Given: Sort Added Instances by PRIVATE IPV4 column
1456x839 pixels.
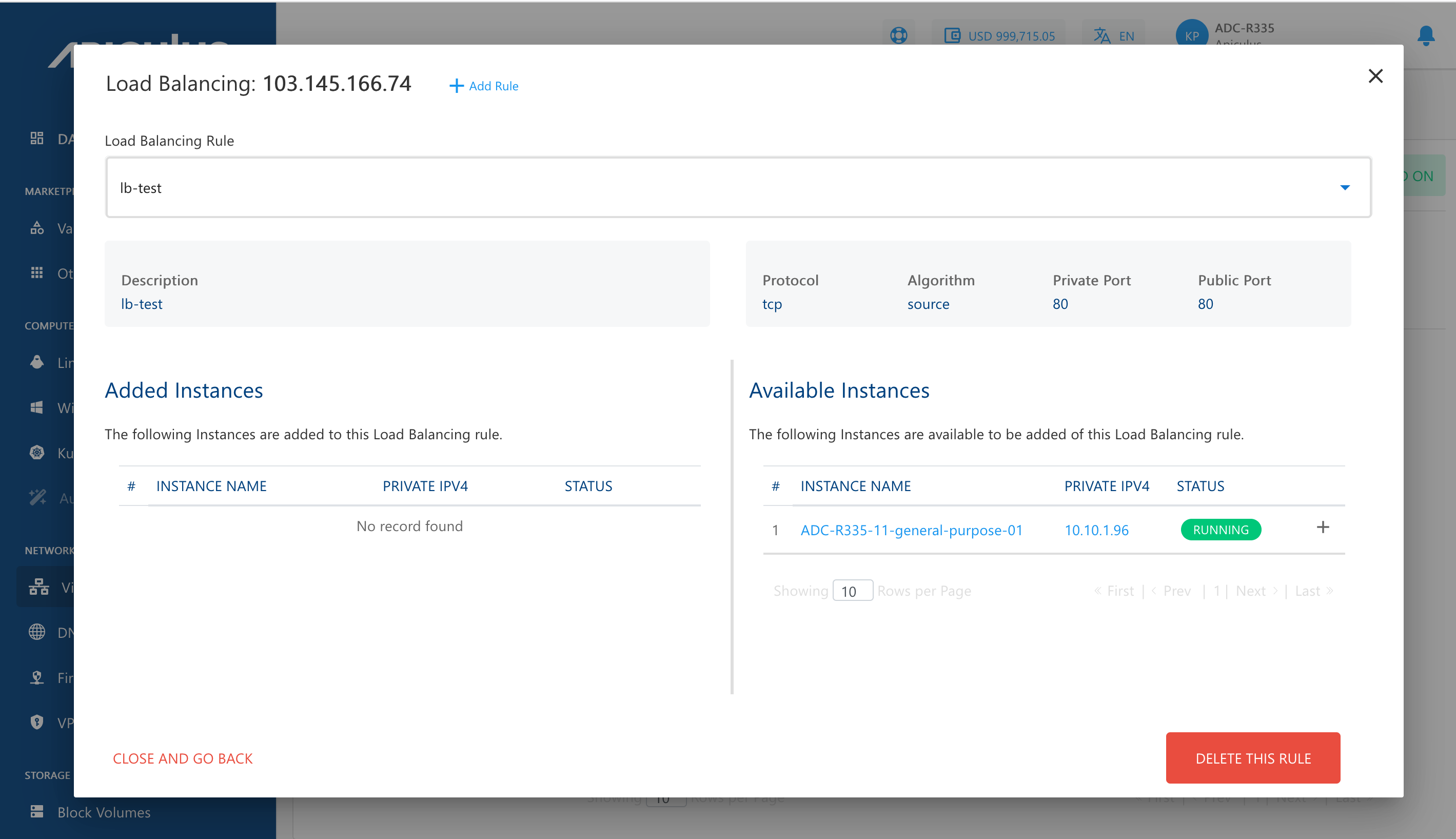Looking at the screenshot, I should [425, 486].
